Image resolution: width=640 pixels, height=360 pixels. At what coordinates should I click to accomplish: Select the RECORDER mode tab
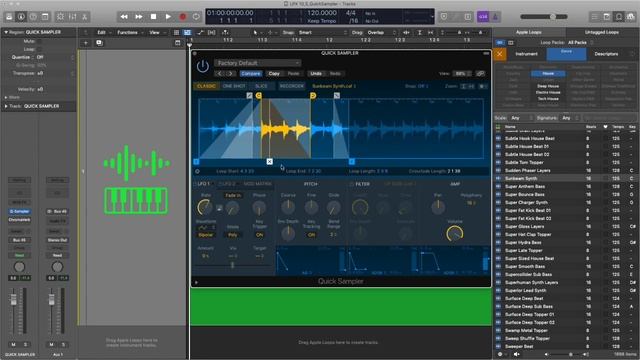(291, 86)
